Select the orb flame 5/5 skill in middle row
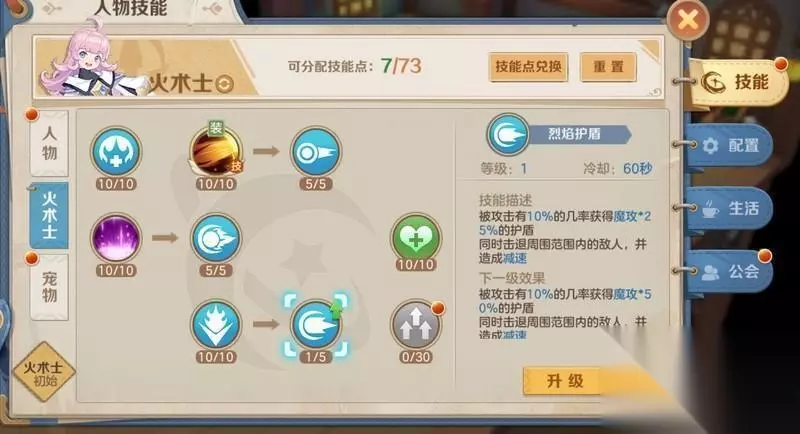This screenshot has height=434, width=800. click(216, 238)
